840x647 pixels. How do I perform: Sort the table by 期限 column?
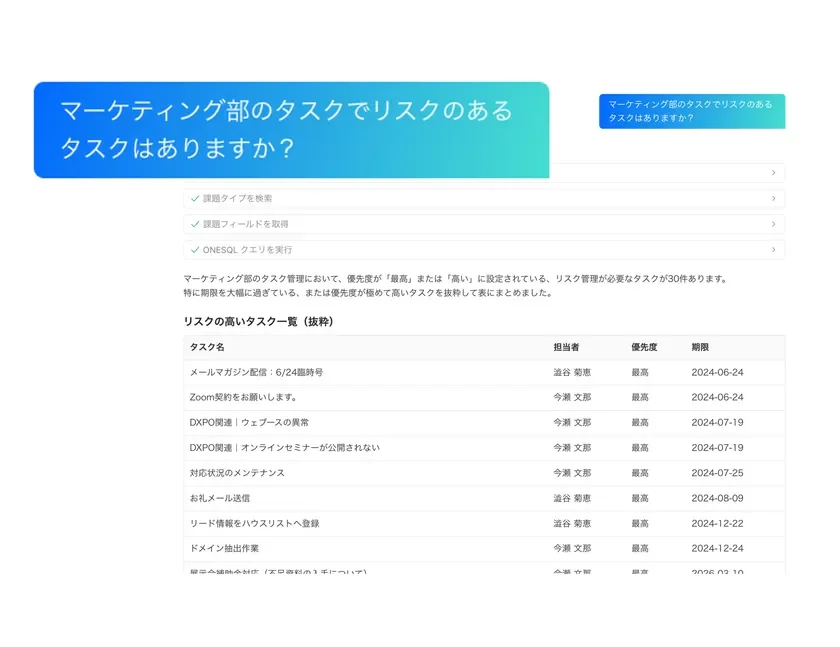pos(700,346)
